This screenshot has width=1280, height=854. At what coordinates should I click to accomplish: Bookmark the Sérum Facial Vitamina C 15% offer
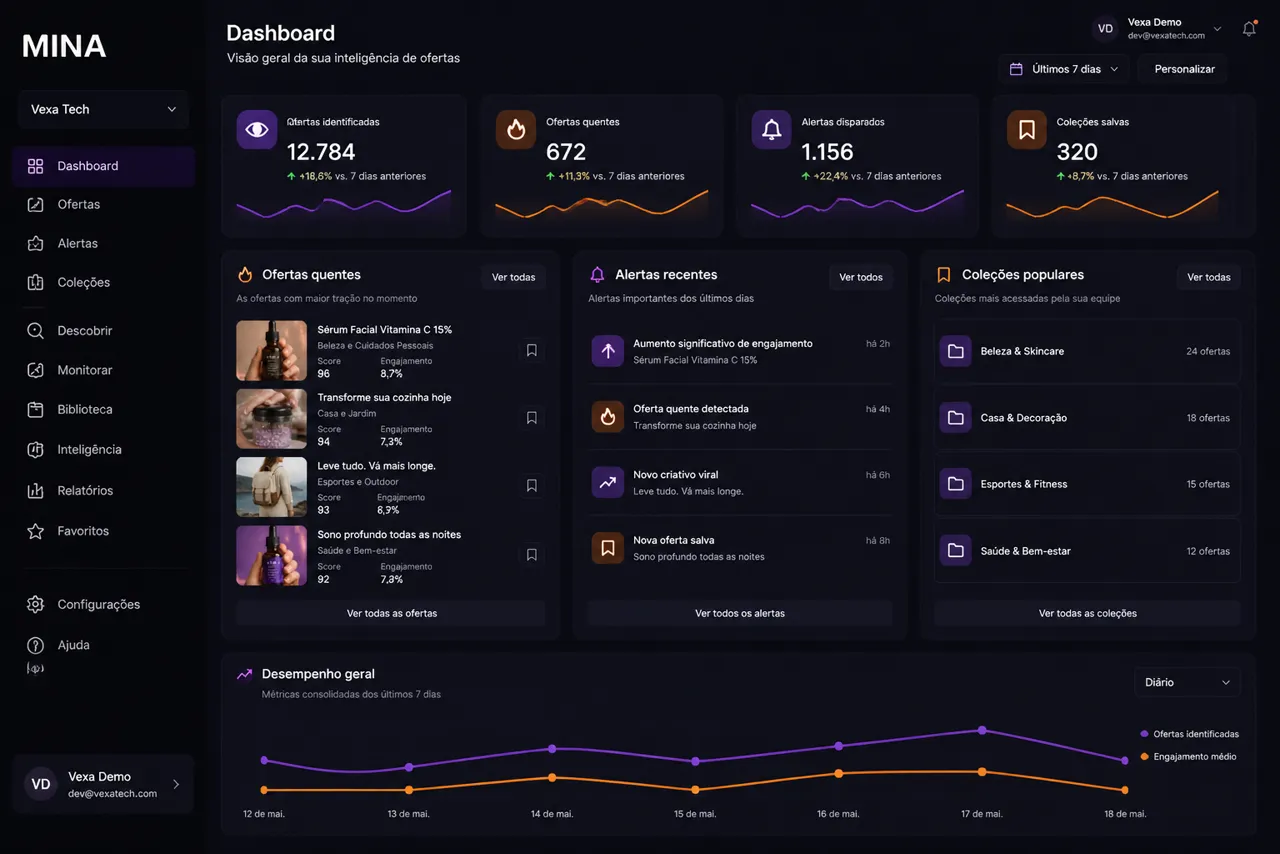point(532,350)
